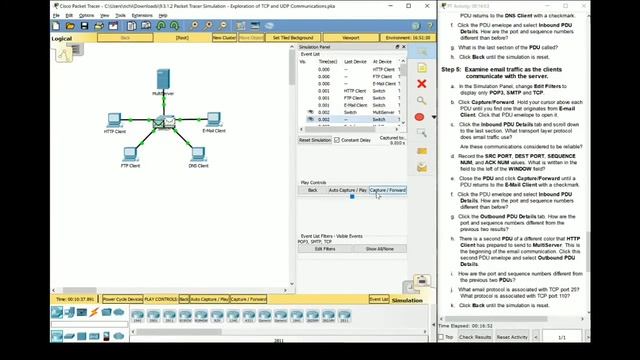Print using the printer toolbar icon
Viewport: 640px width, 360px height.
99,26
